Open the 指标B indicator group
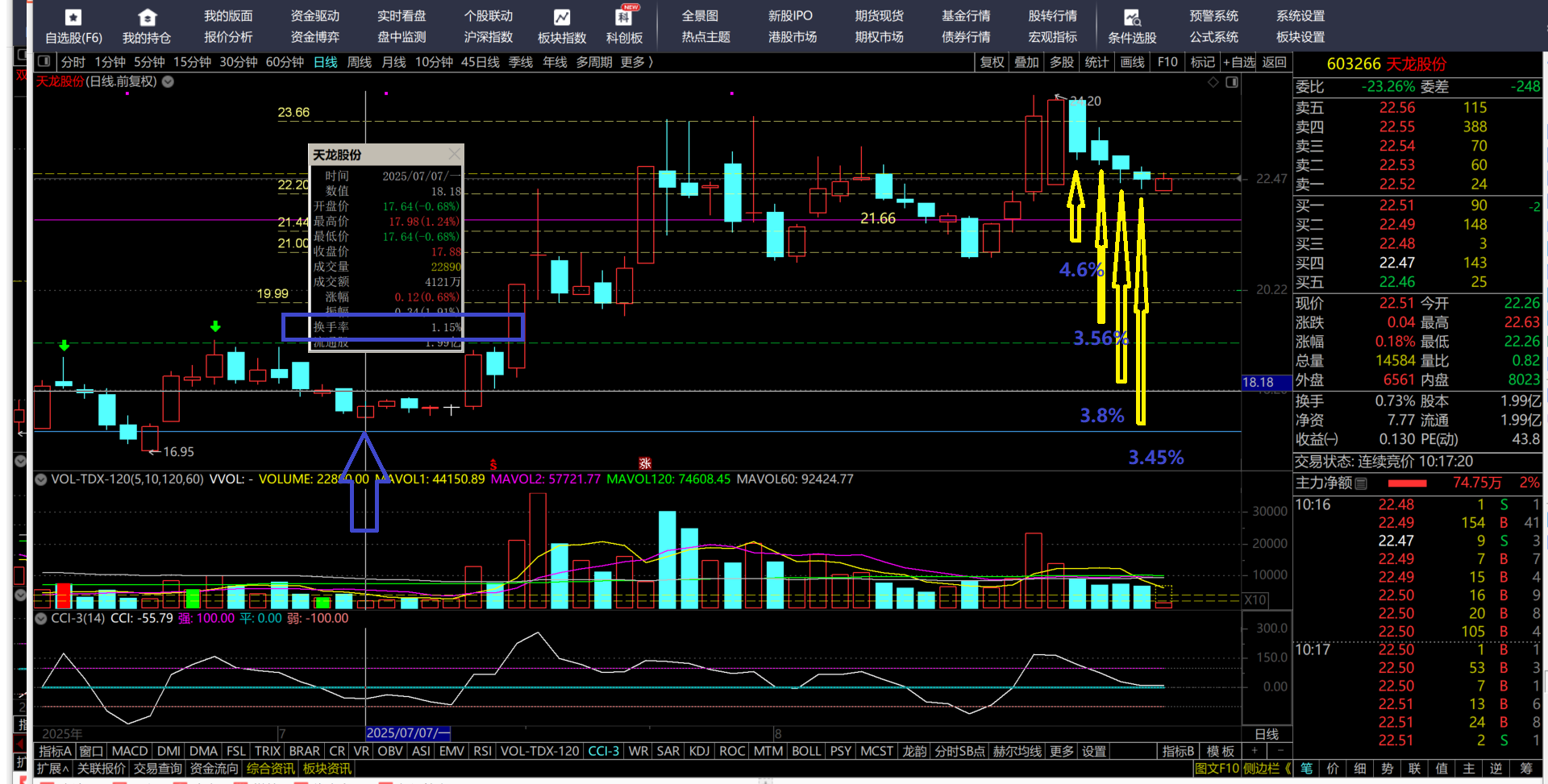This screenshot has width=1548, height=784. click(1178, 751)
